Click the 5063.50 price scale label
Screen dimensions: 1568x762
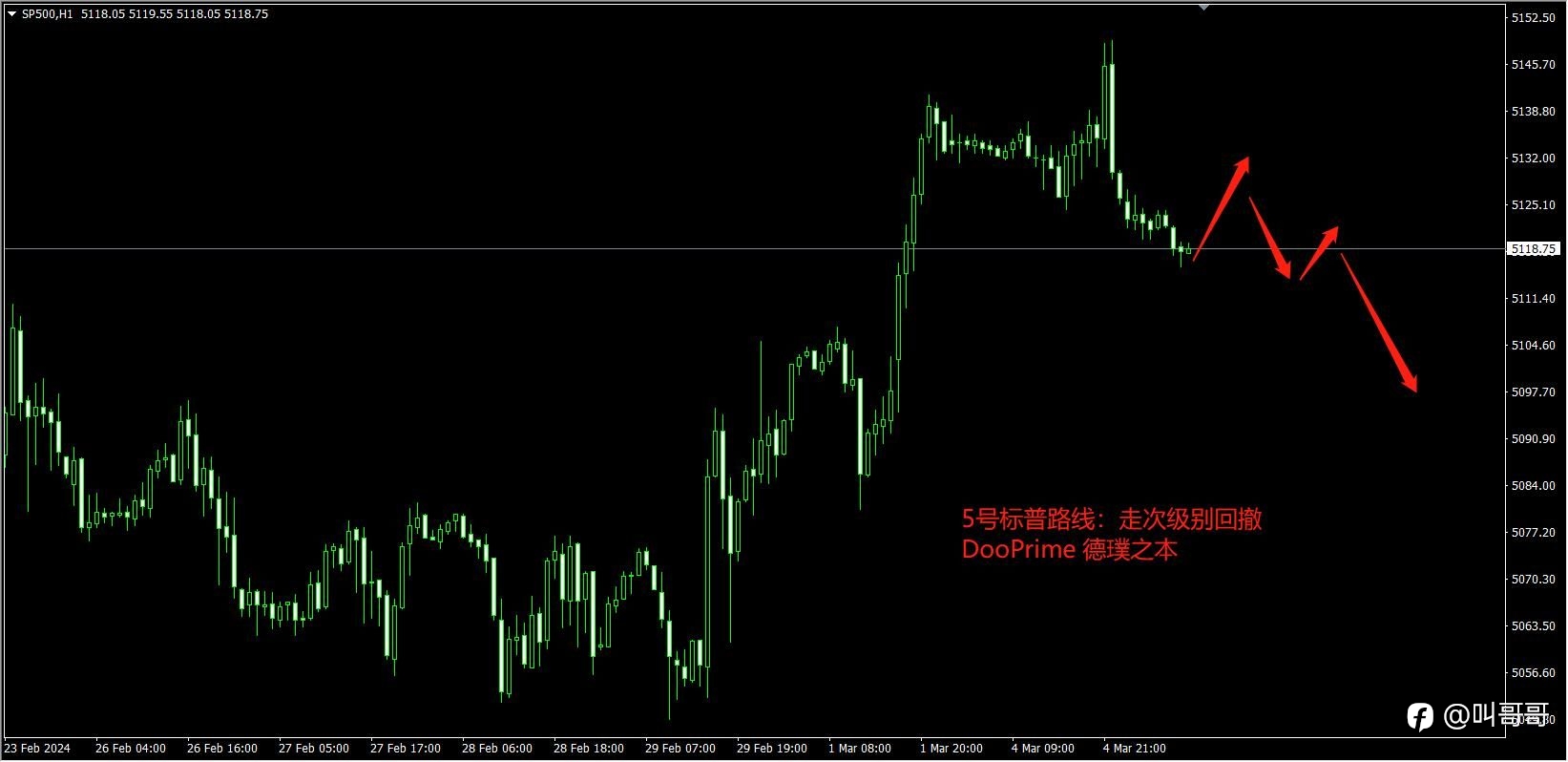[x=1533, y=626]
